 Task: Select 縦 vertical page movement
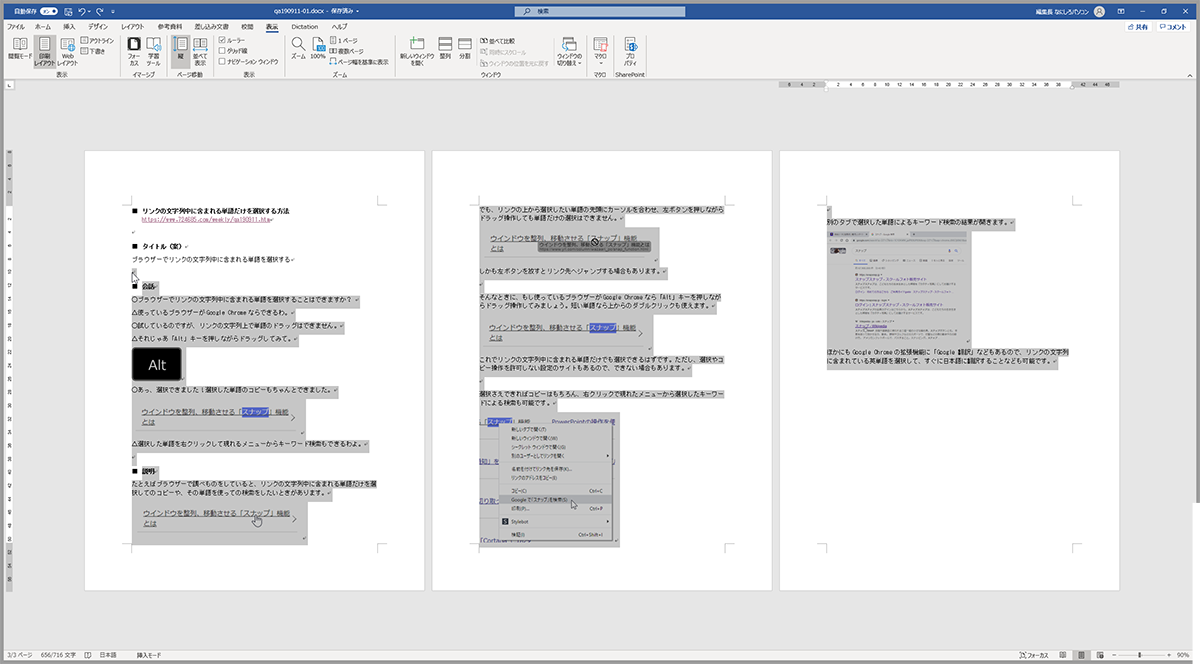tap(180, 51)
